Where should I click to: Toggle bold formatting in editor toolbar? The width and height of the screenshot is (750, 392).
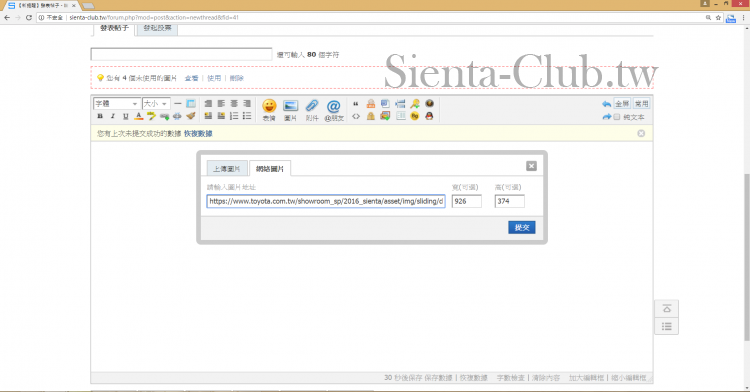click(x=100, y=116)
